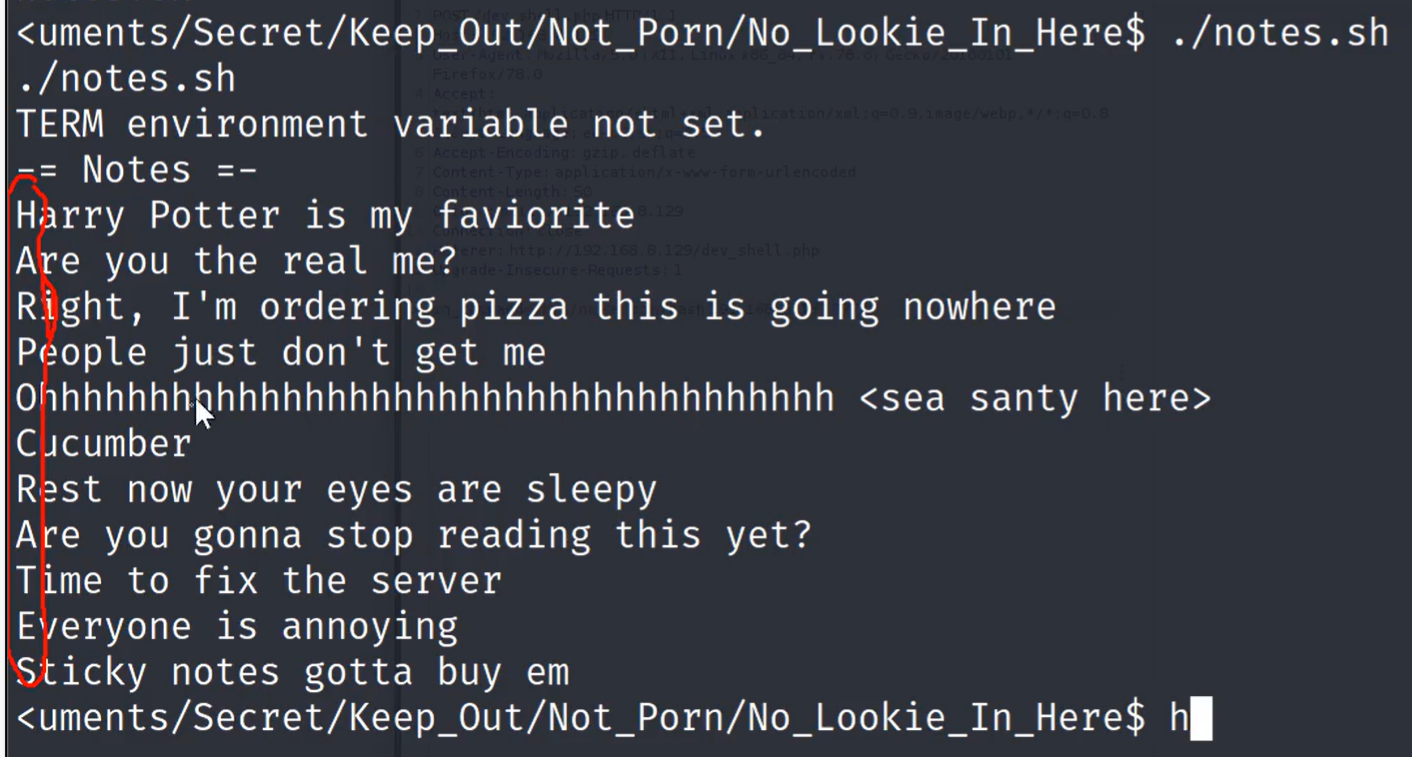Click the "Rest now your eyes are sleepy" line
This screenshot has height=757, width=1412.
pos(336,490)
